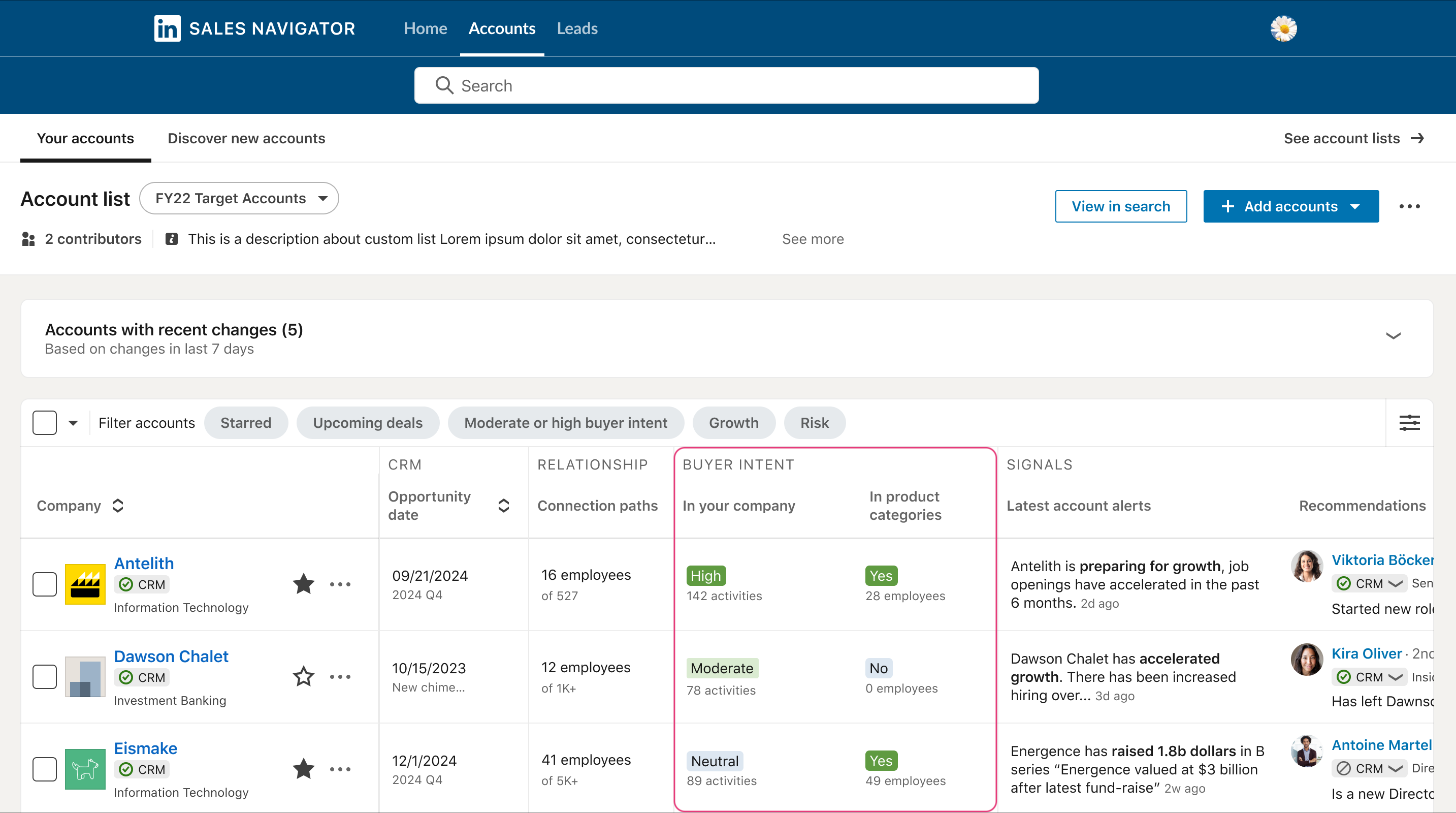Click the Dawson Chalet company logo
1456x813 pixels.
pyautogui.click(x=85, y=676)
